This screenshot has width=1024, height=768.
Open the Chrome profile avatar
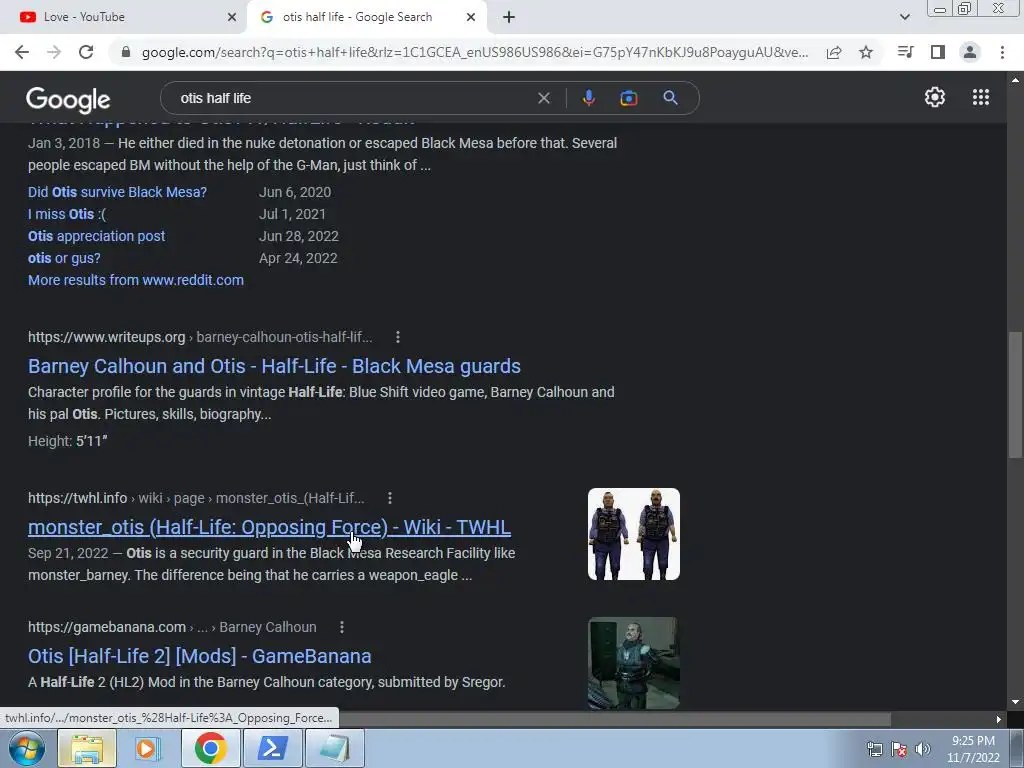(x=970, y=52)
